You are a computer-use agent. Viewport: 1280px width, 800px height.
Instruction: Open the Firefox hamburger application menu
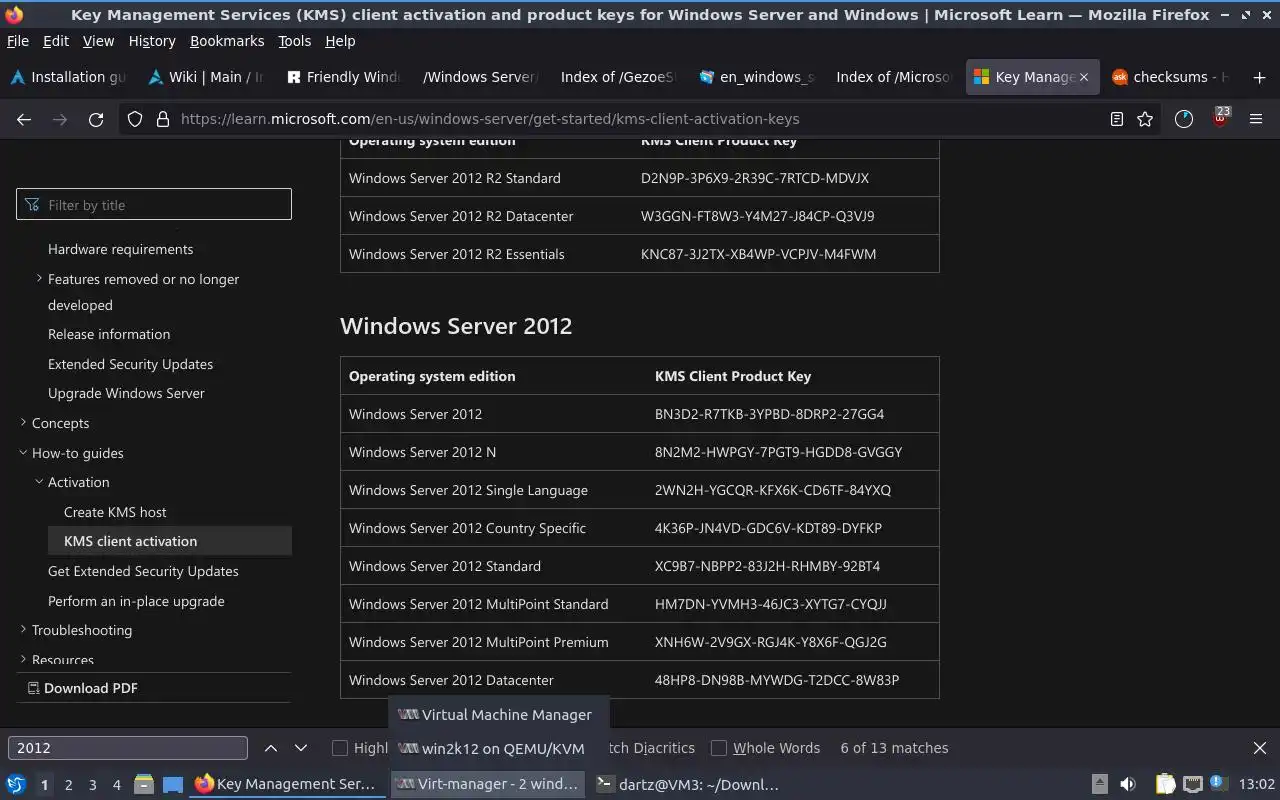[x=1256, y=119]
